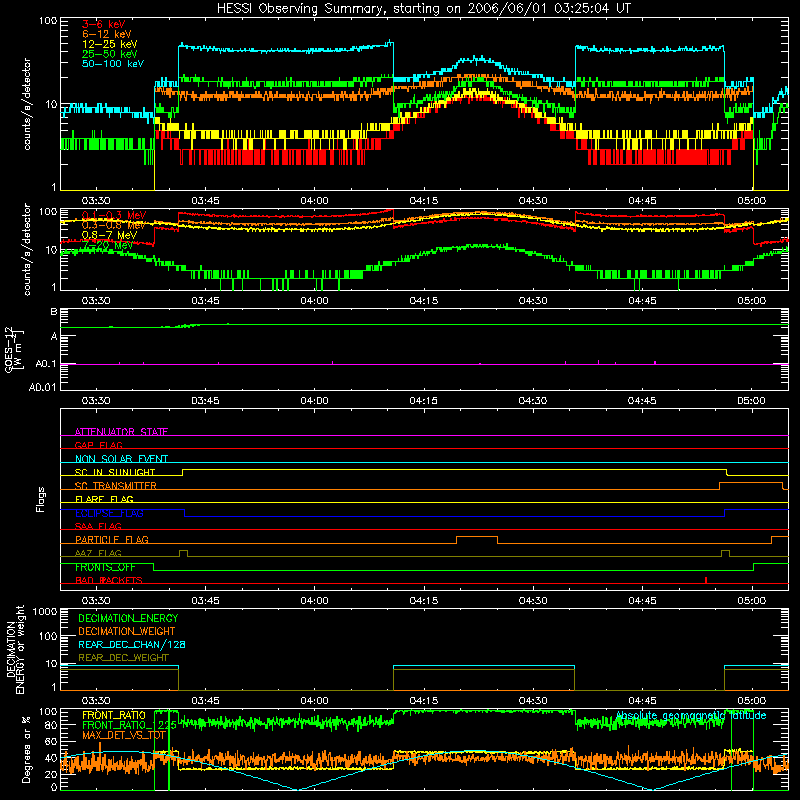This screenshot has width=800, height=800.
Task: Select the ATTENUATOR_STATE flag label
Action: tap(121, 432)
